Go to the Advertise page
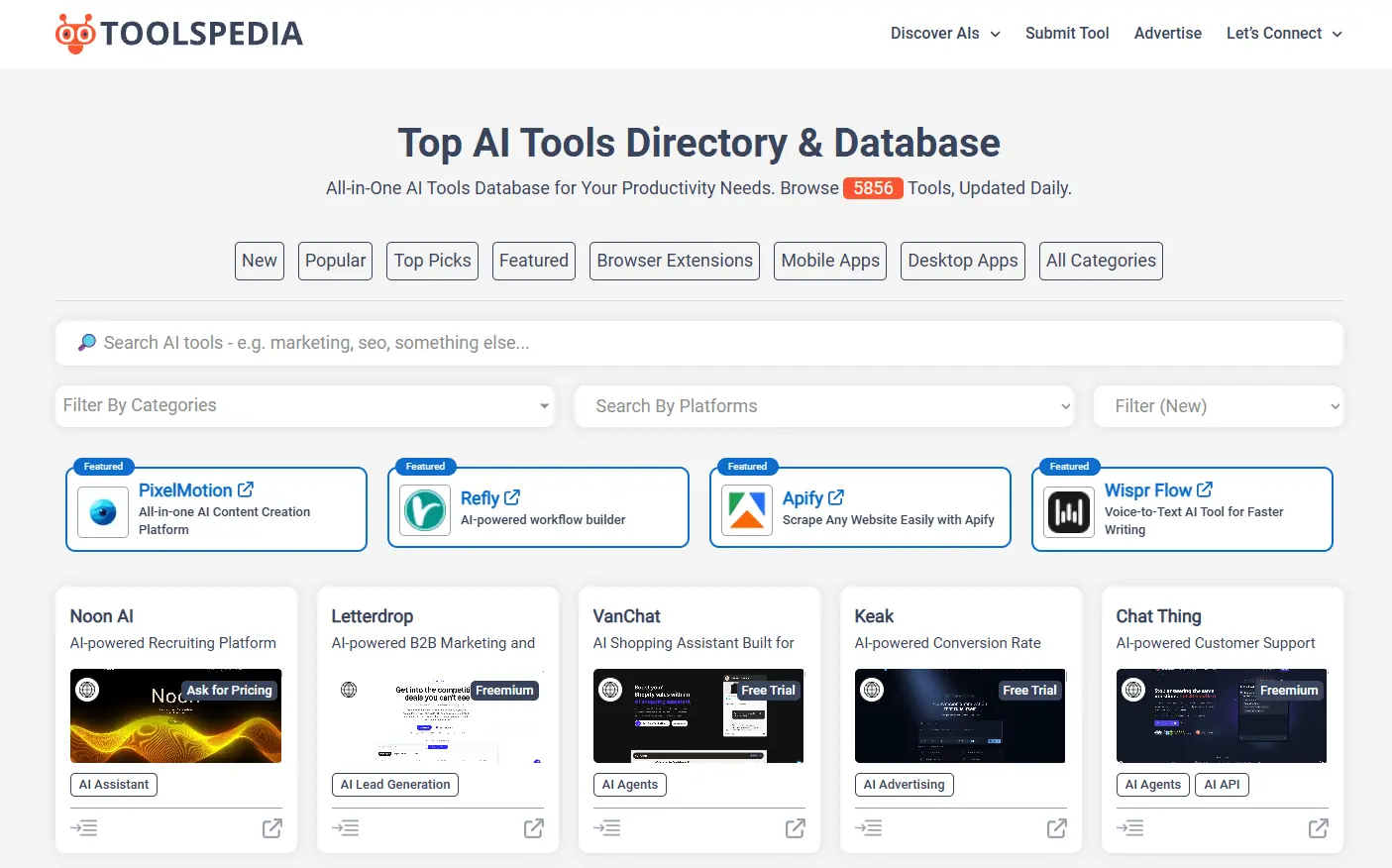 pyautogui.click(x=1168, y=34)
